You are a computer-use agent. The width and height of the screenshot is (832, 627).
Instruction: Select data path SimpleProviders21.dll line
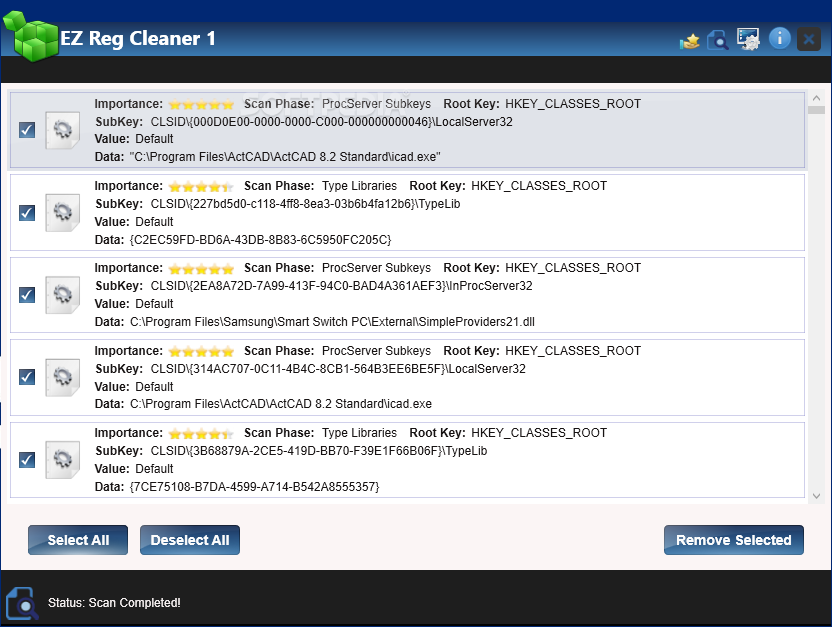point(332,322)
